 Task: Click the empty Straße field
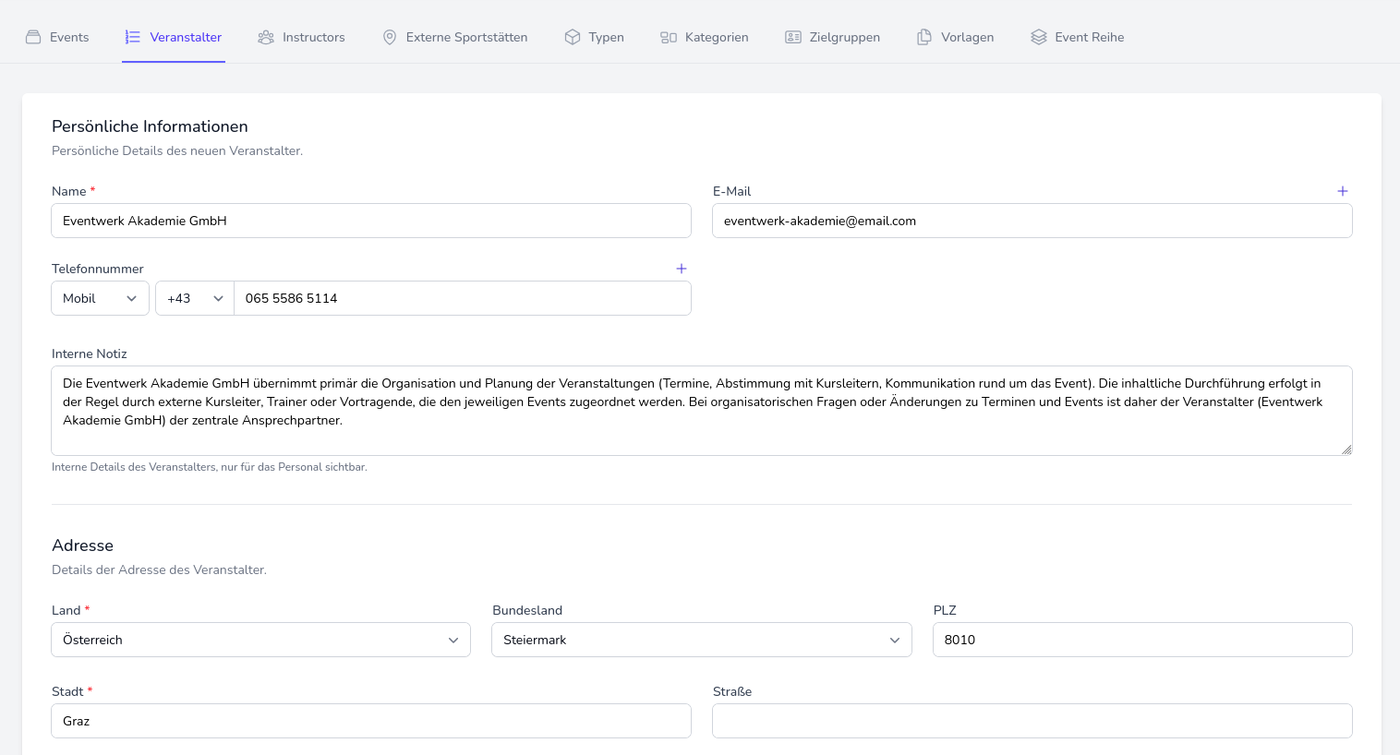point(1032,721)
